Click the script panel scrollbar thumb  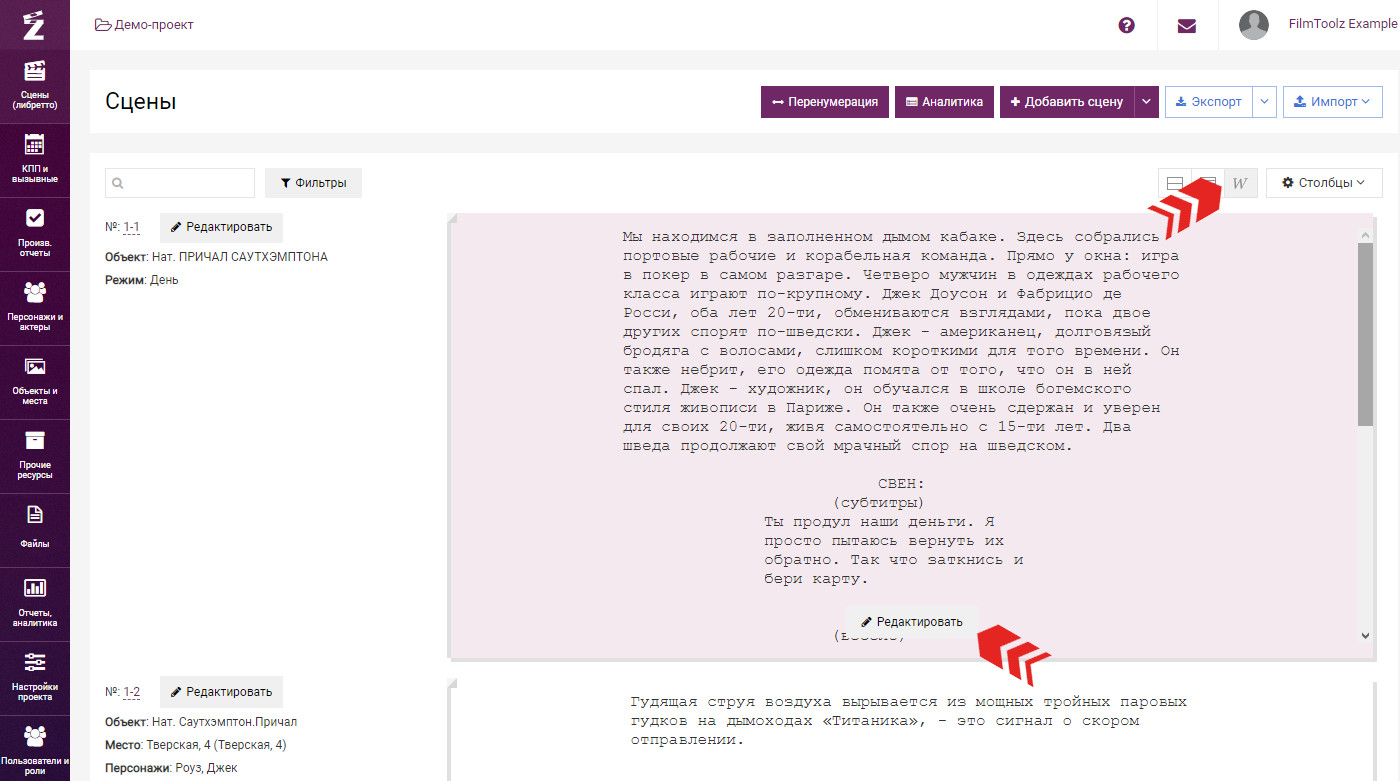[1366, 334]
